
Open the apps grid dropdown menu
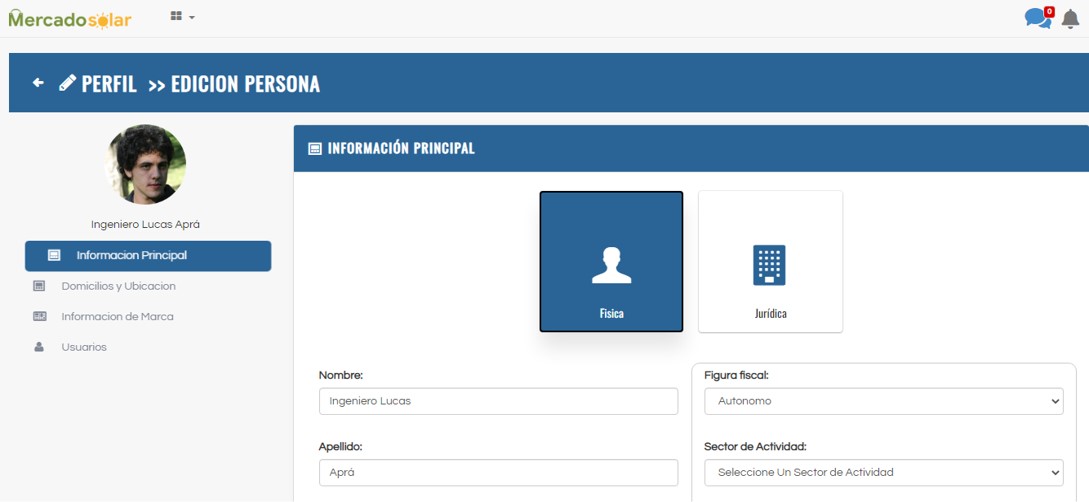[182, 17]
